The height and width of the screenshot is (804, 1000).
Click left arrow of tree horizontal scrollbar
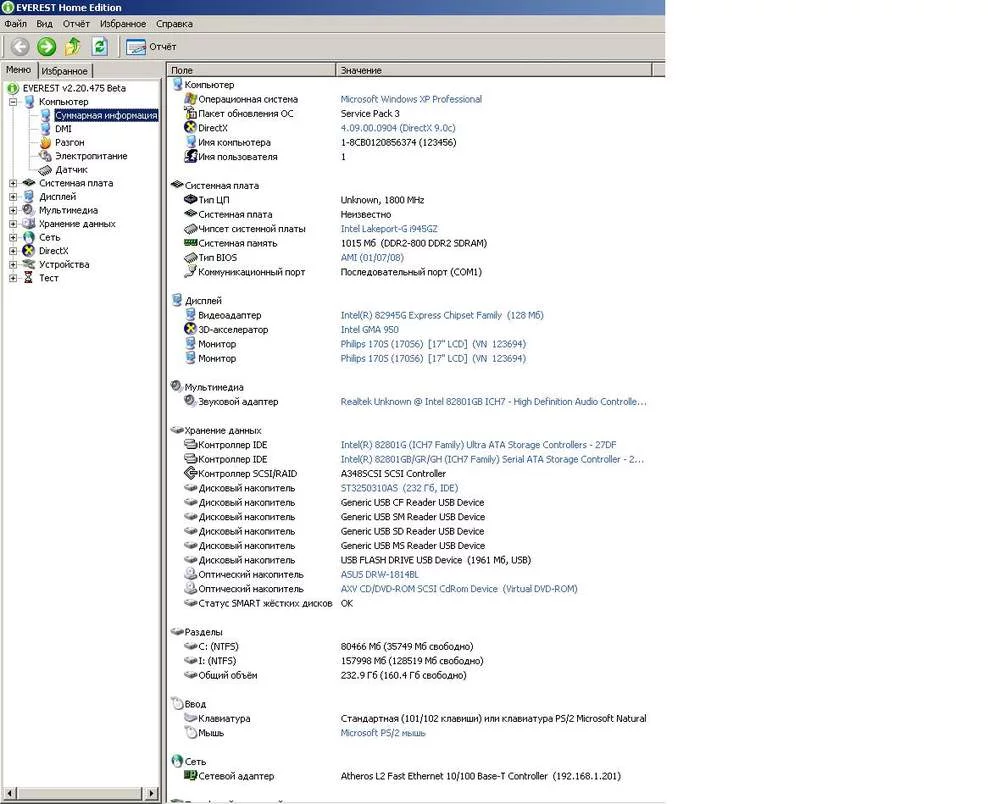[9, 794]
